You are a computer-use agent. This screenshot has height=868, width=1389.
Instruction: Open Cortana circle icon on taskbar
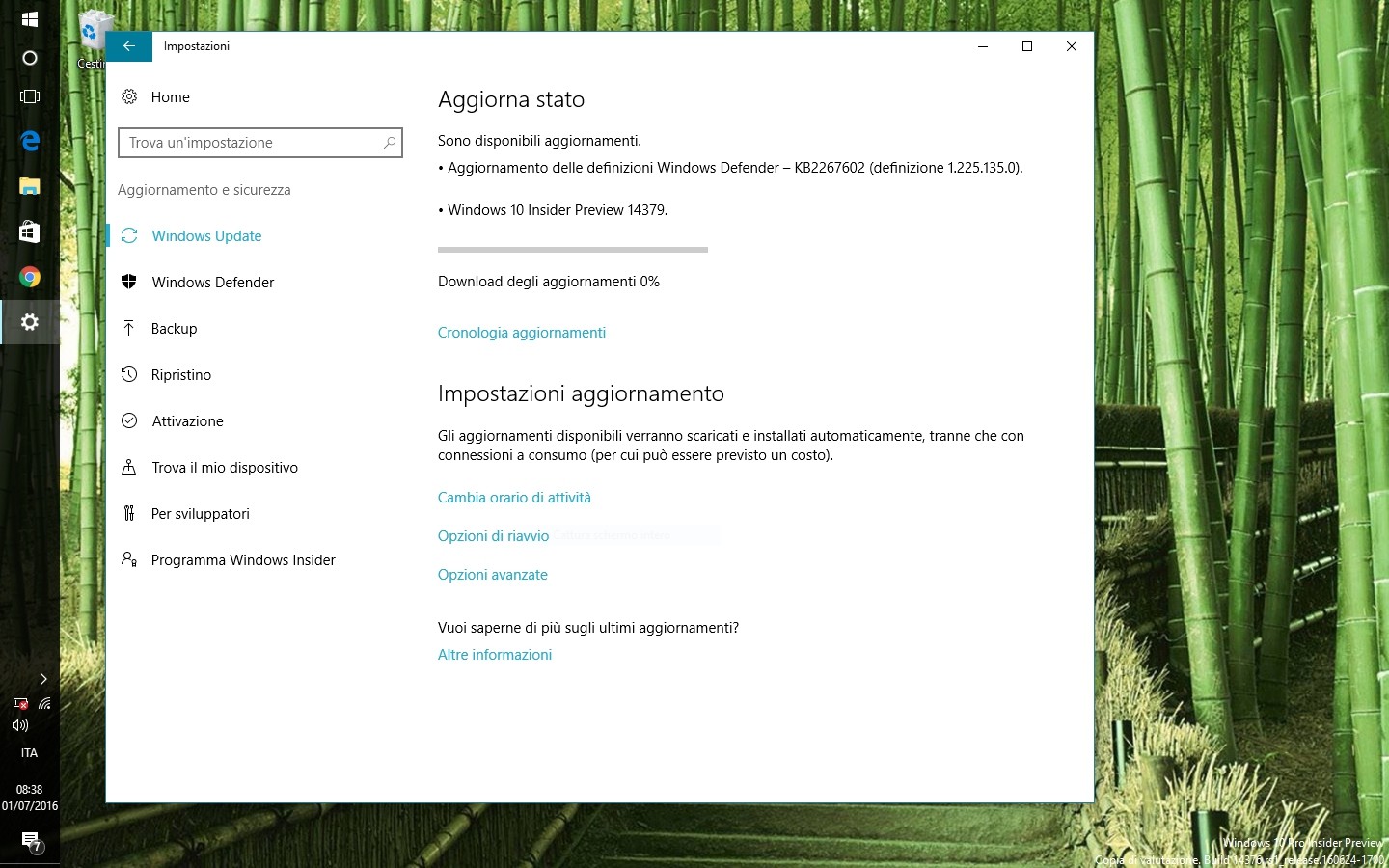tap(30, 58)
